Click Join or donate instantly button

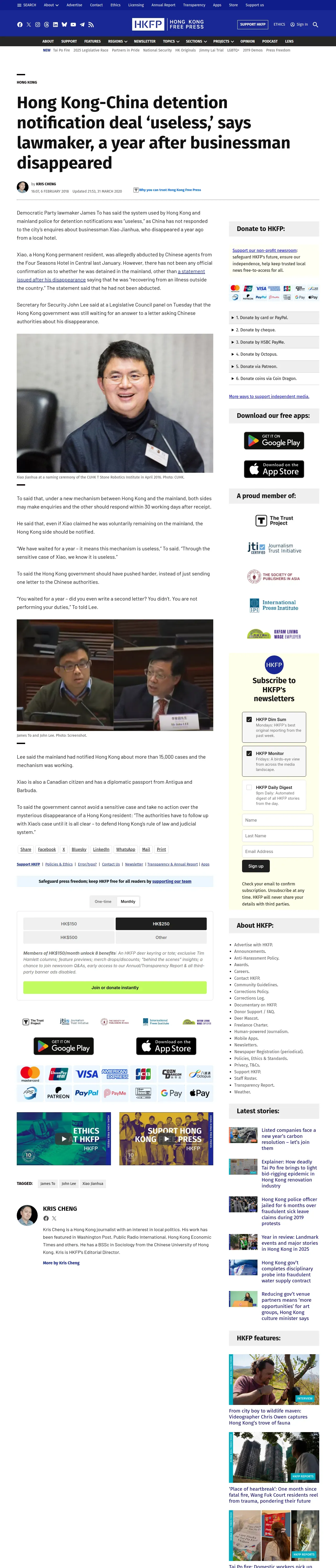(x=115, y=987)
